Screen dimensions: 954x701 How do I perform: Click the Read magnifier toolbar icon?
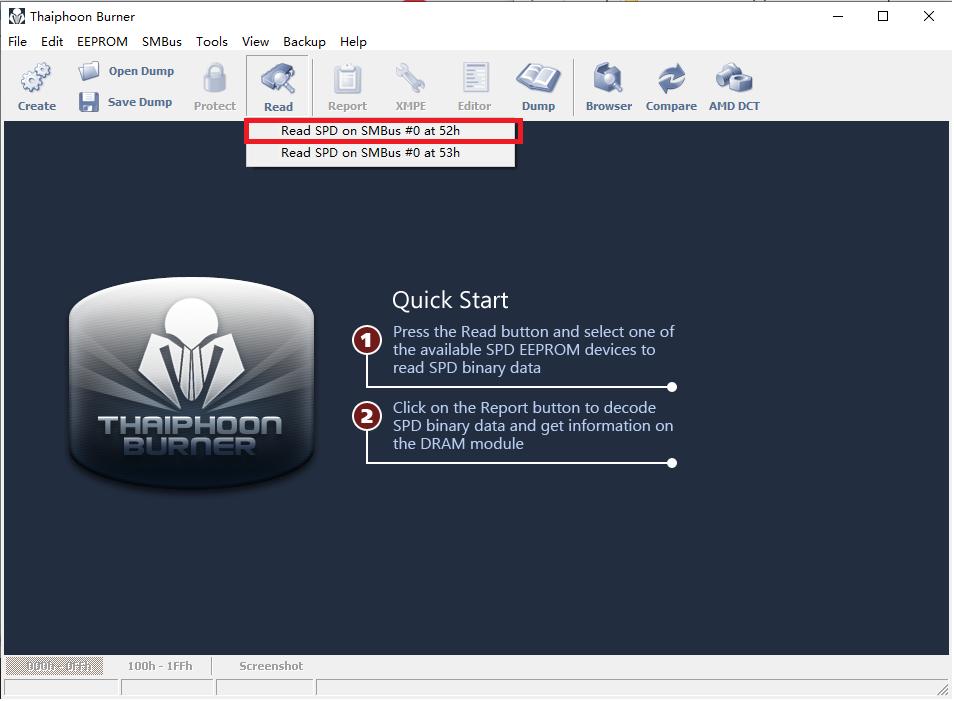point(278,79)
